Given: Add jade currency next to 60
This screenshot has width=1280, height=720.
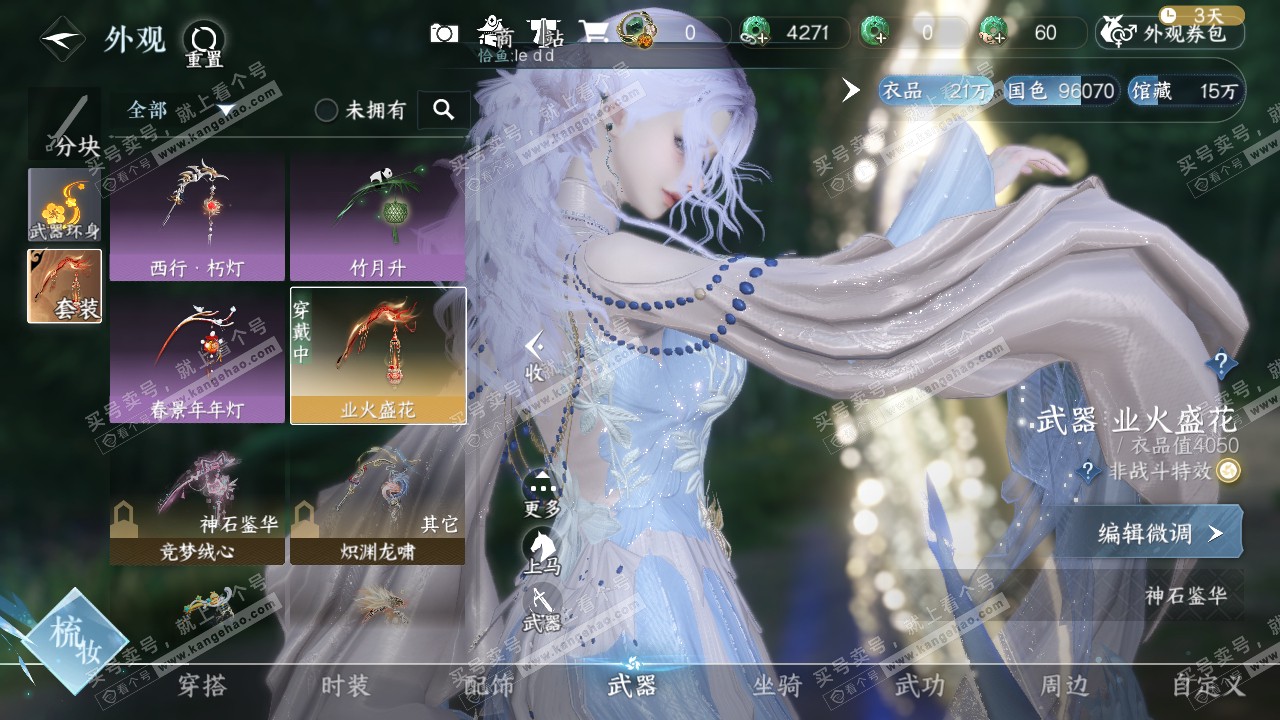Looking at the screenshot, I should (x=993, y=32).
